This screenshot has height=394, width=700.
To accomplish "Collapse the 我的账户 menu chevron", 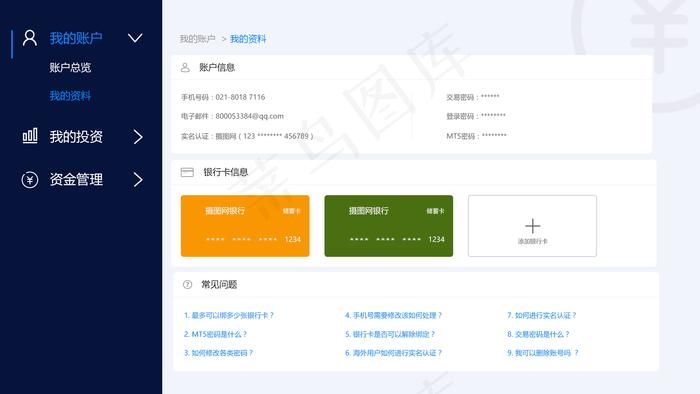I will point(135,38).
